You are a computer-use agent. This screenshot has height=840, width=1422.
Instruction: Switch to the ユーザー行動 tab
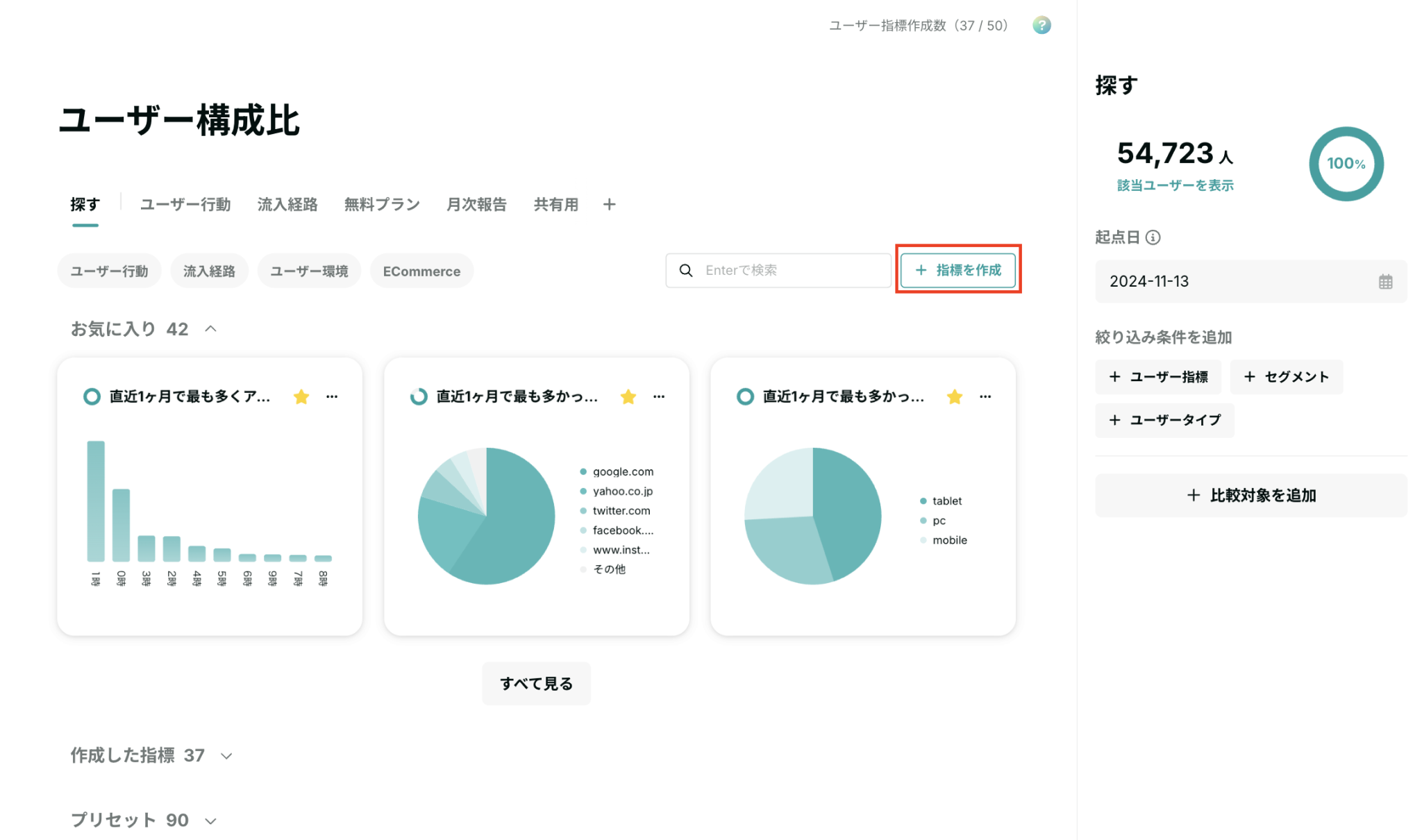(x=185, y=205)
